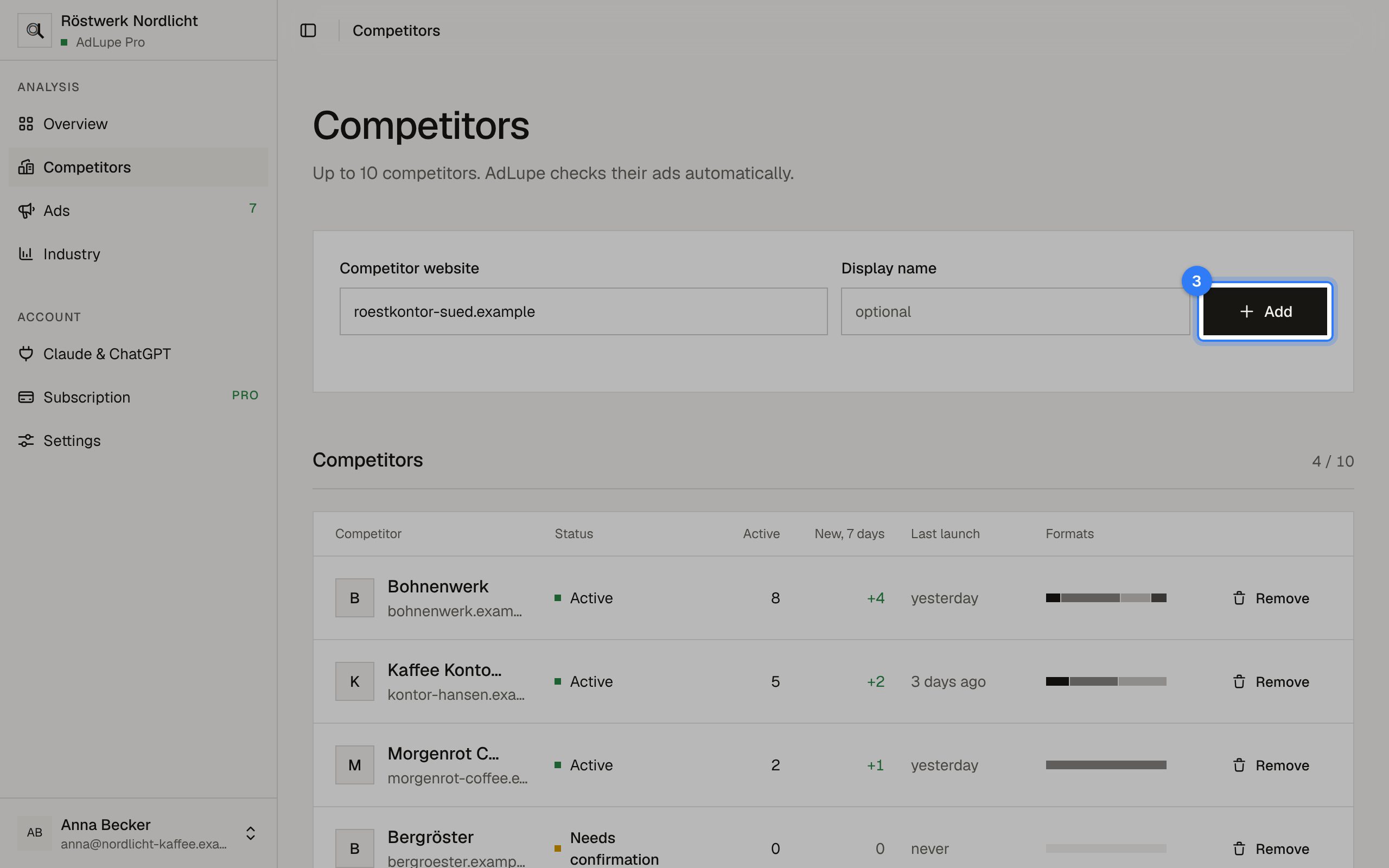The width and height of the screenshot is (1389, 868).
Task: Remove the Bergröster competitor
Action: (1271, 848)
